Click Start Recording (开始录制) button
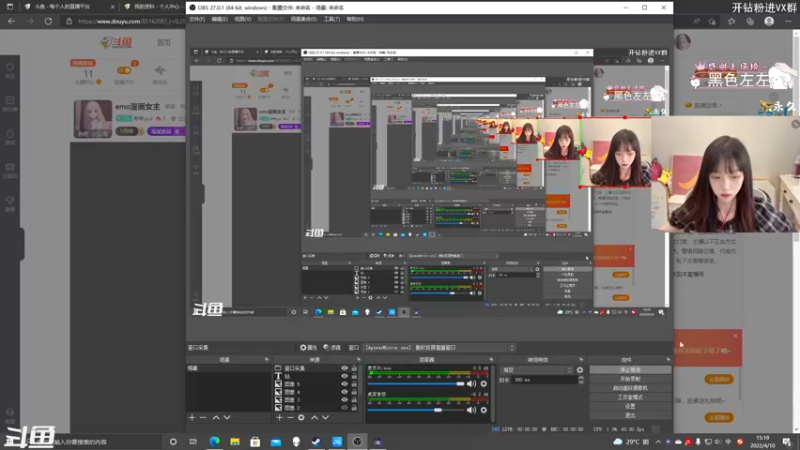The image size is (800, 450). 630,379
